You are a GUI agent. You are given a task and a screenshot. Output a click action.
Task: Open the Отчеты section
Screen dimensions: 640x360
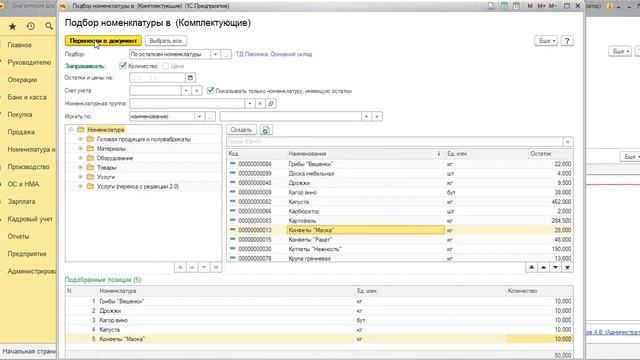pos(18,236)
